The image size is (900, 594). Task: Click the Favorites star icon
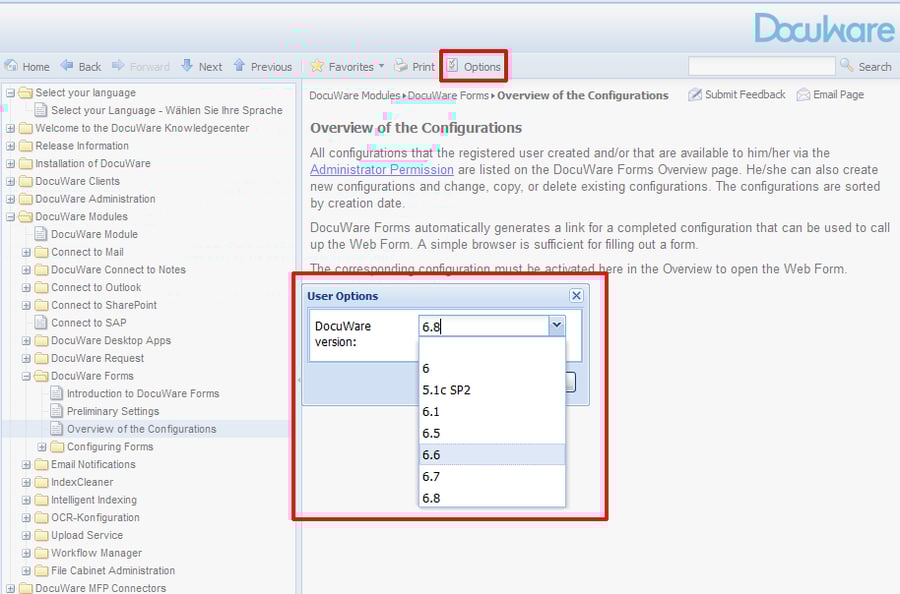[x=319, y=66]
